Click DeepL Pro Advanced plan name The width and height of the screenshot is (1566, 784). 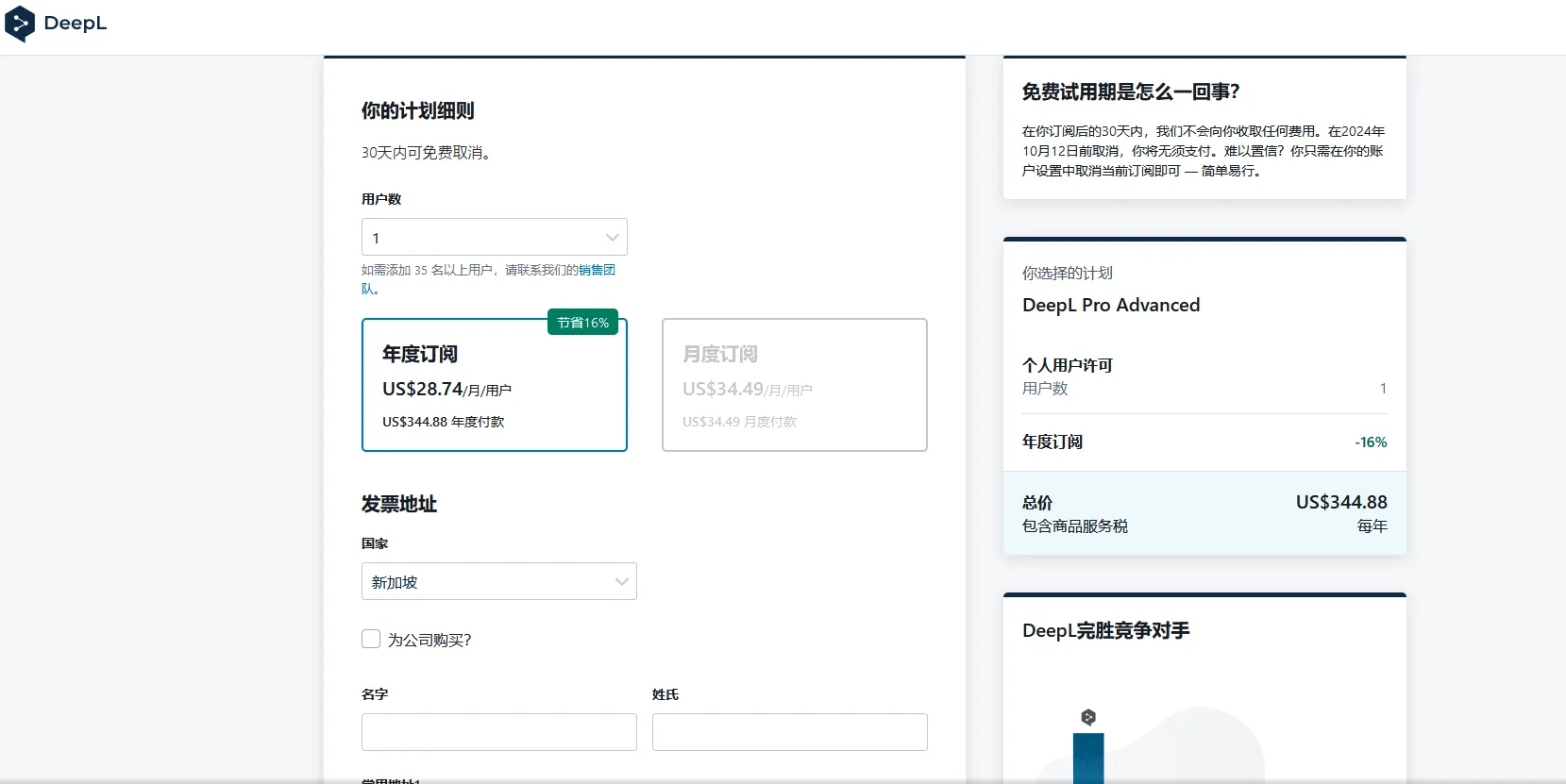coord(1111,305)
